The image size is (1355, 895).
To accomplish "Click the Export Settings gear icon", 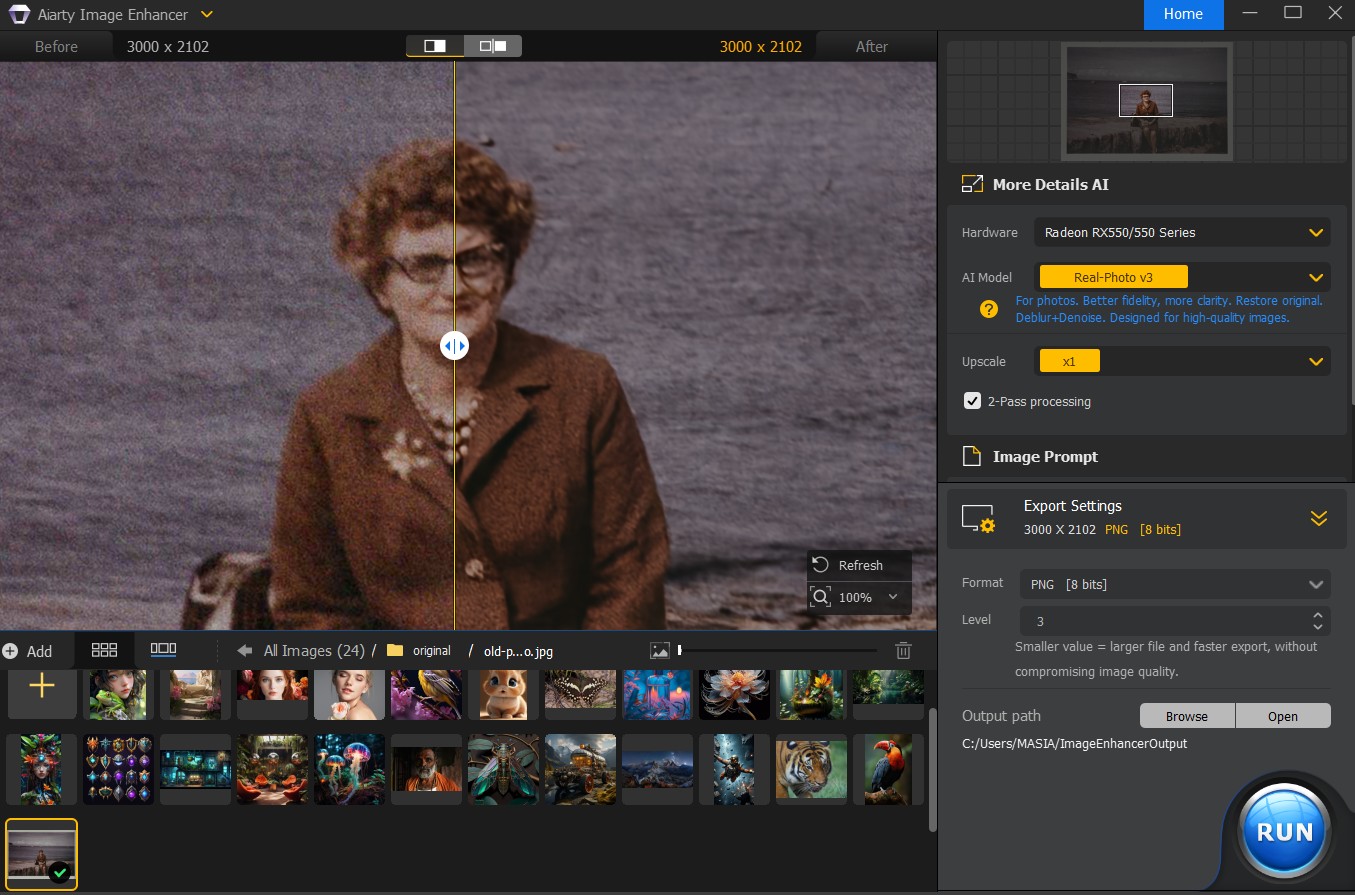I will [978, 518].
